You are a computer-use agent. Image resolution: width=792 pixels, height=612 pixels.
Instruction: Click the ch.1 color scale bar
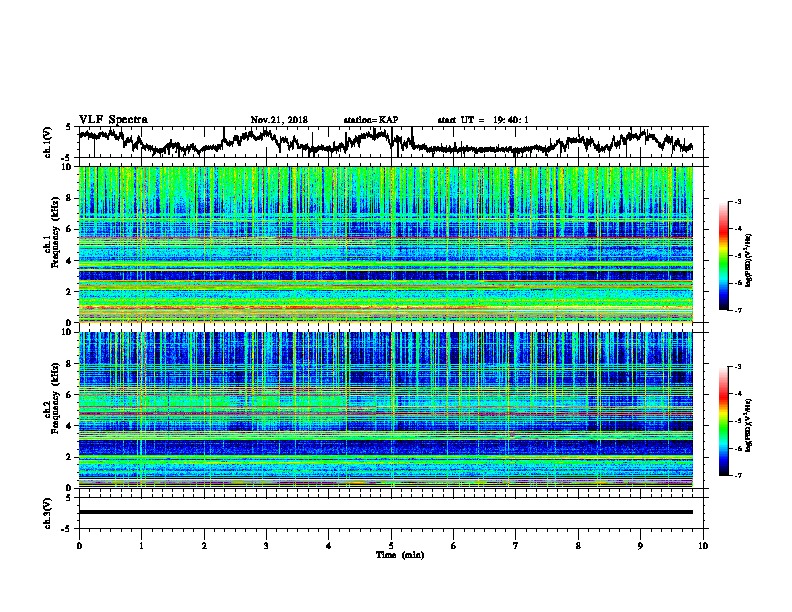point(724,256)
